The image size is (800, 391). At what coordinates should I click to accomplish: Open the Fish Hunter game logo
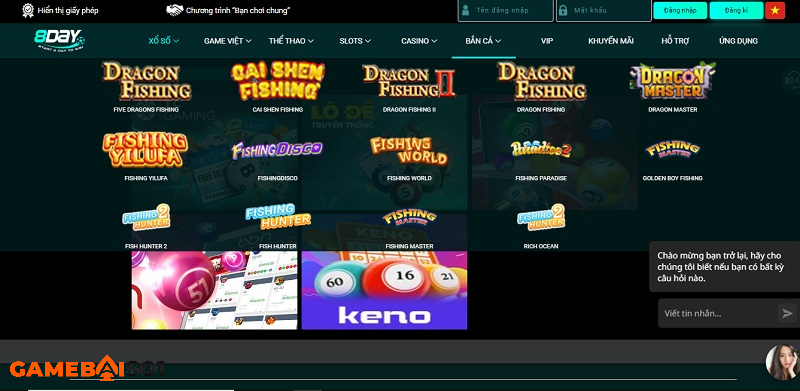tap(278, 217)
